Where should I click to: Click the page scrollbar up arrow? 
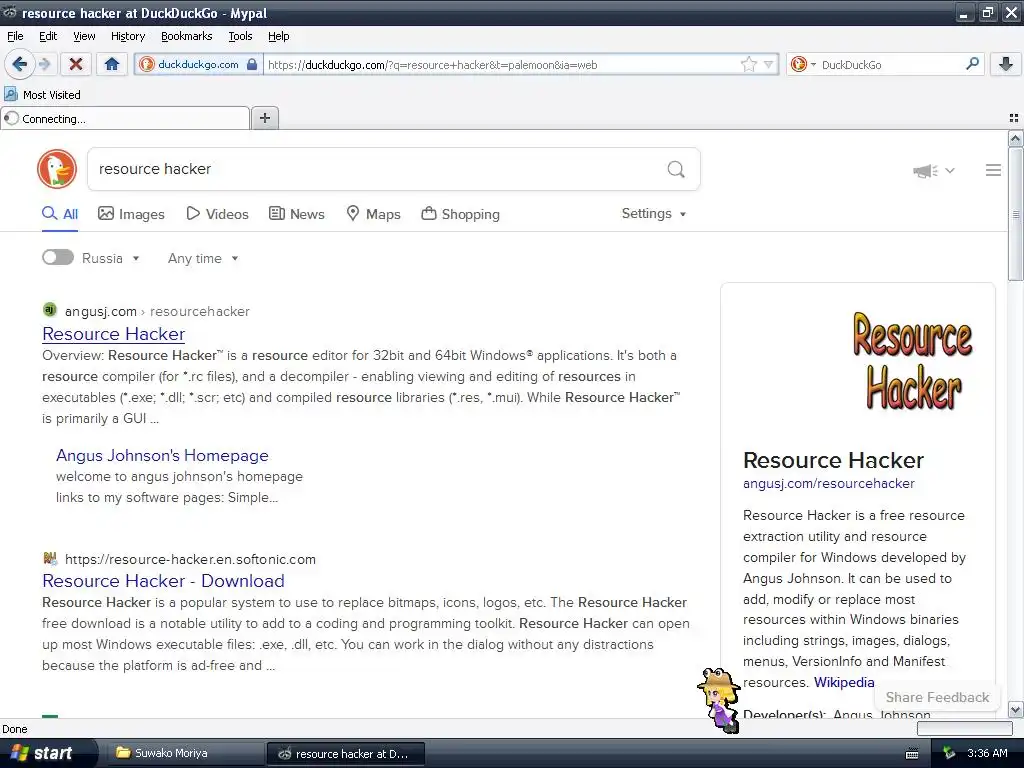pyautogui.click(x=1015, y=138)
